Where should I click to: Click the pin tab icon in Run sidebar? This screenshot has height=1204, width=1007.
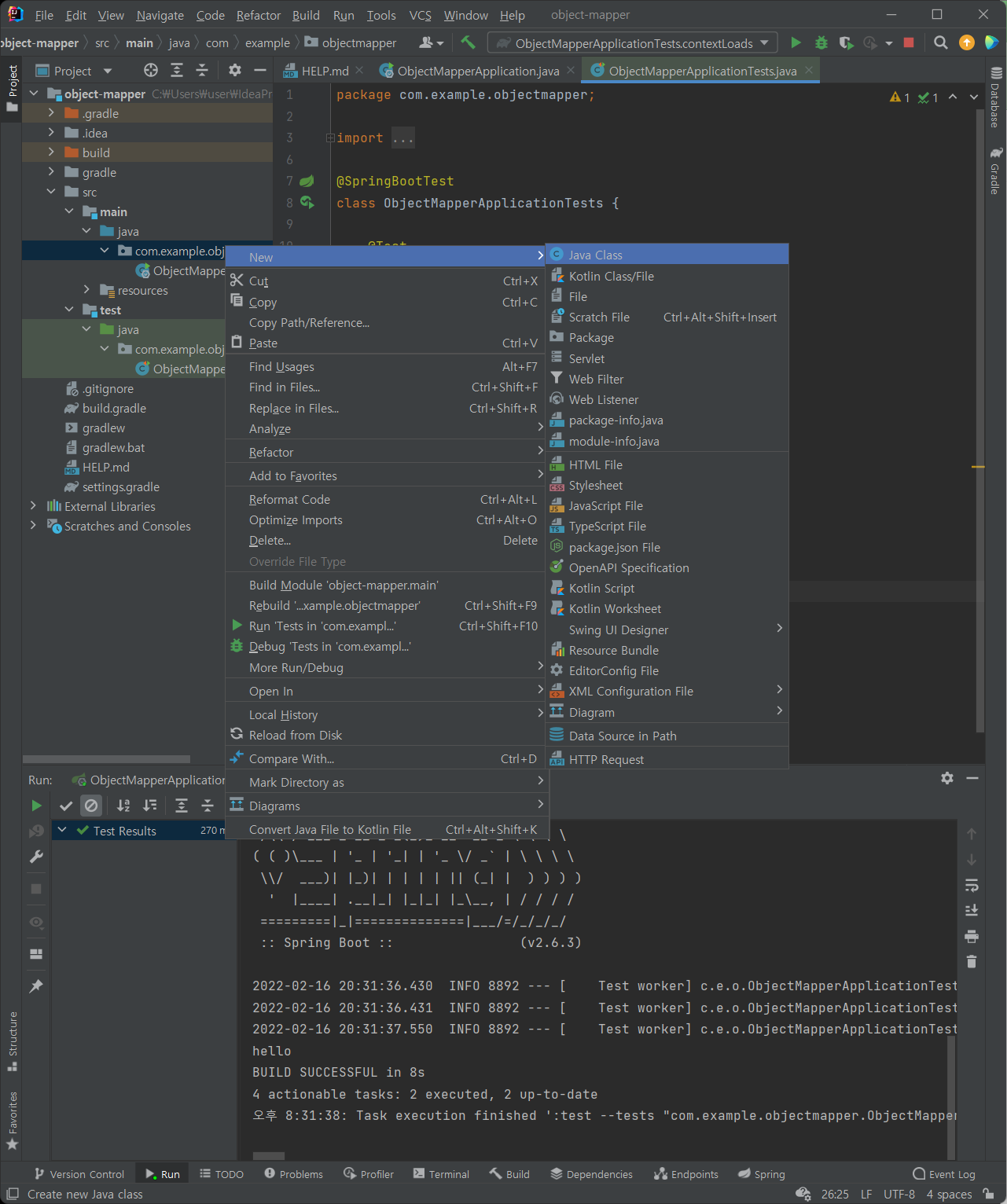tap(36, 986)
